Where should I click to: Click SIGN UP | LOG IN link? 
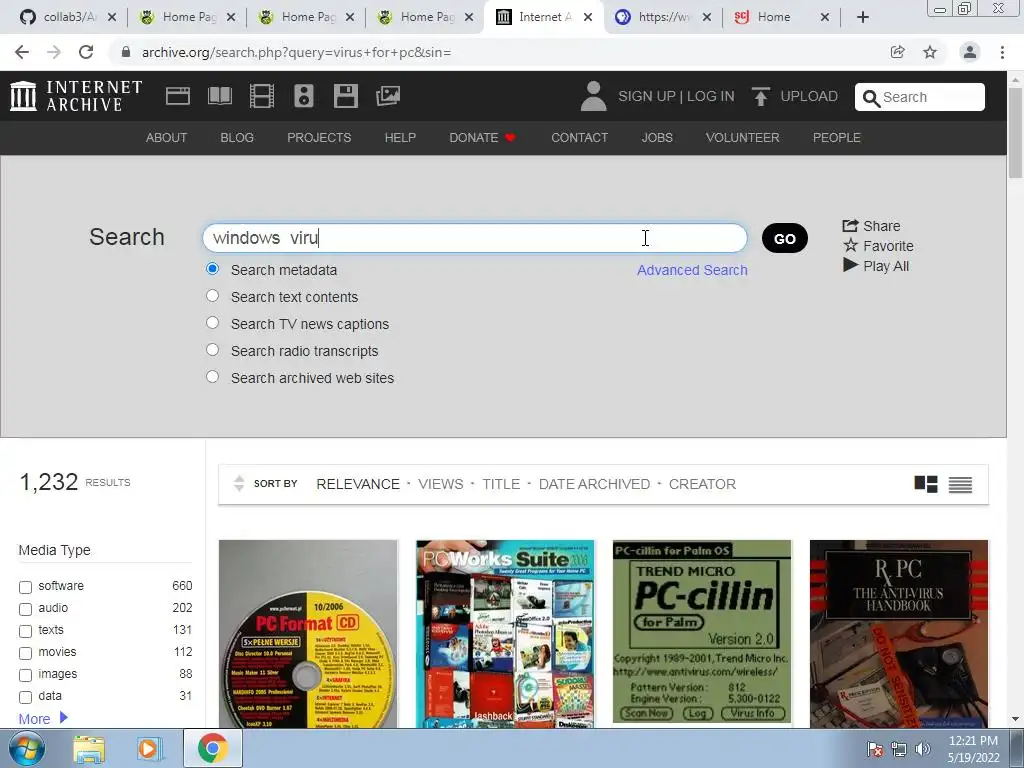coord(676,96)
